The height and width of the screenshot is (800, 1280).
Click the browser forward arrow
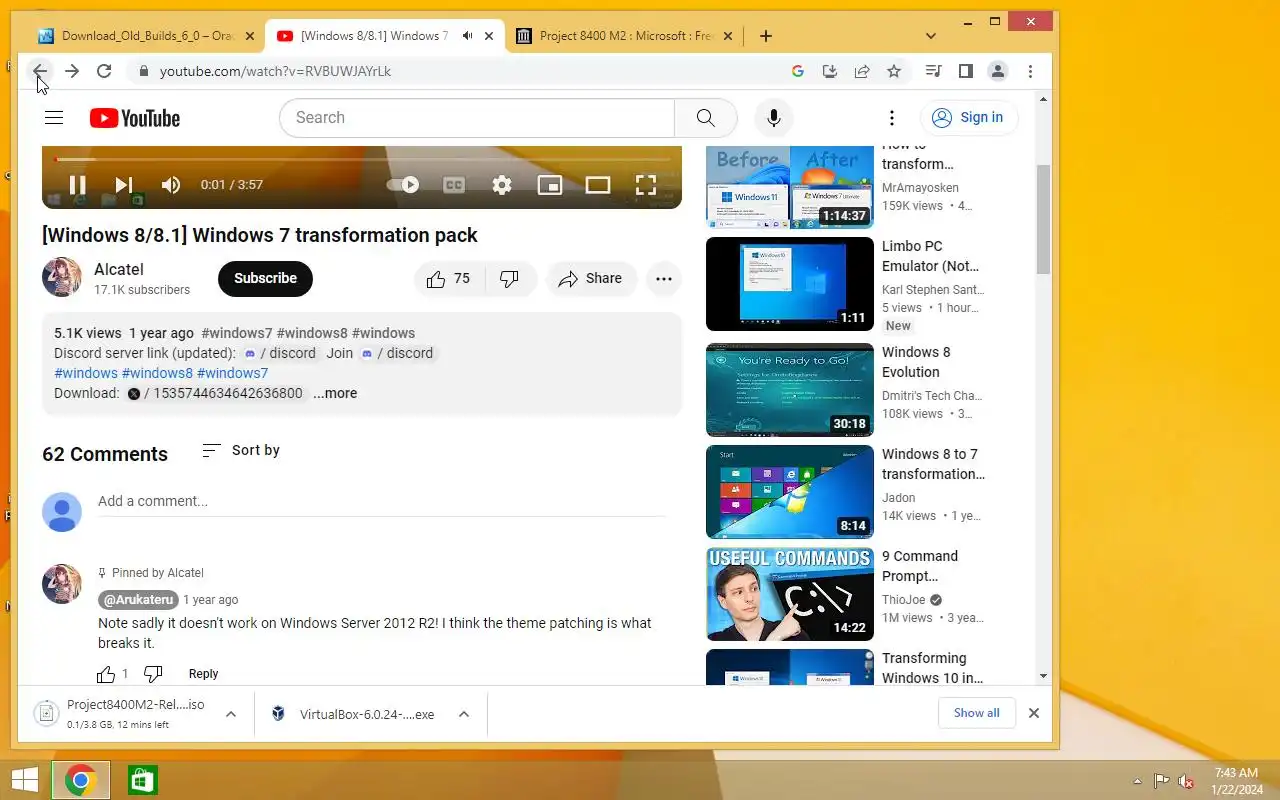(x=71, y=71)
